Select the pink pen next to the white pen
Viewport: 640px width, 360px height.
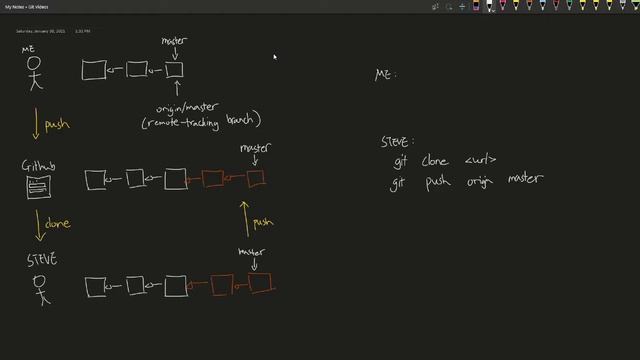pyautogui.click(x=502, y=6)
